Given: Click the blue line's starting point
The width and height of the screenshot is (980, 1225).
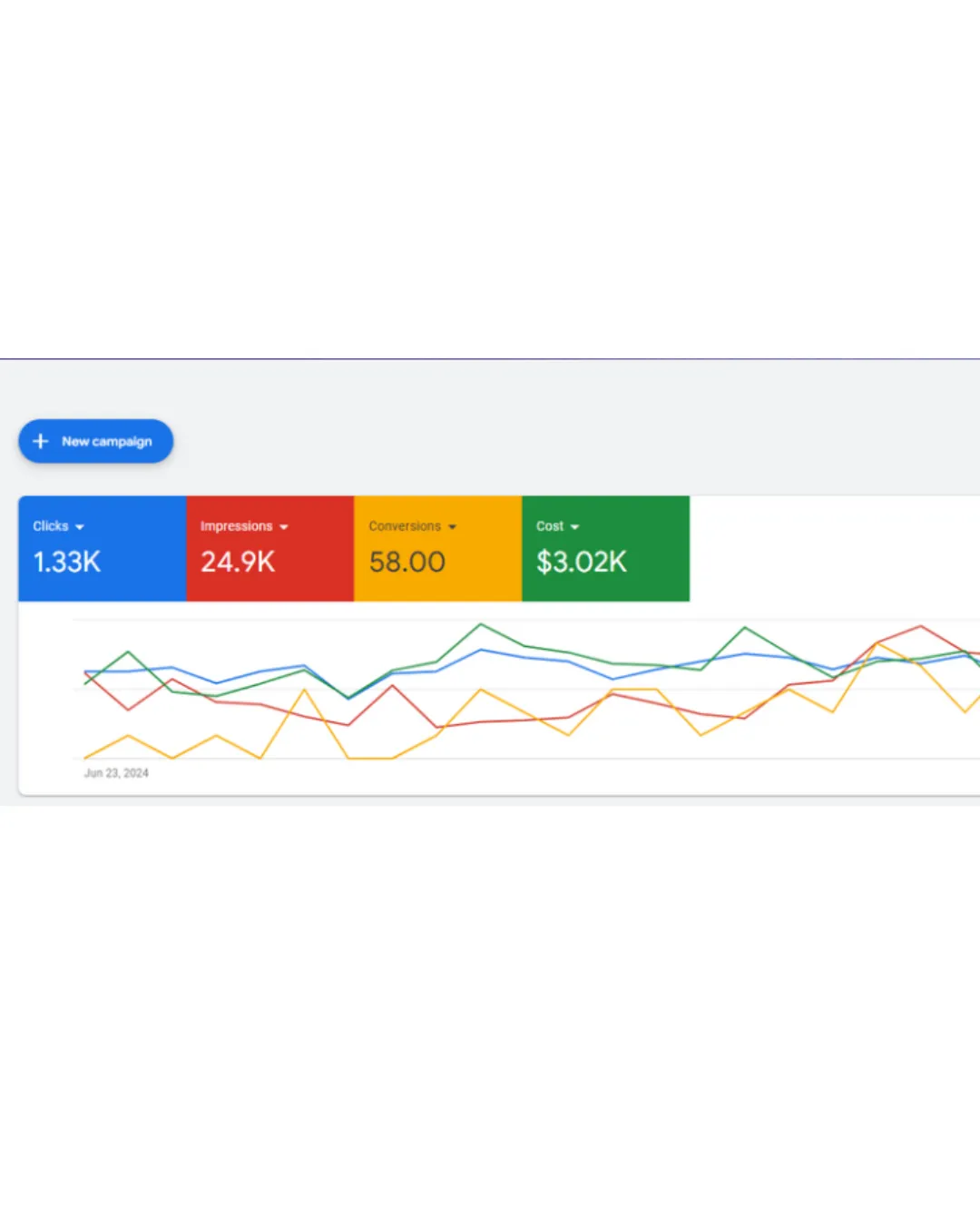Looking at the screenshot, I should (85, 671).
